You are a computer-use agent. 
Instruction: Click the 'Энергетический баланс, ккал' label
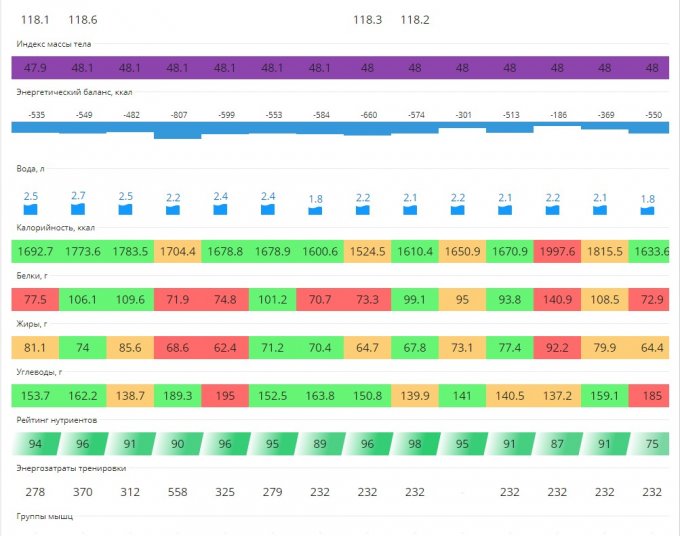click(75, 92)
